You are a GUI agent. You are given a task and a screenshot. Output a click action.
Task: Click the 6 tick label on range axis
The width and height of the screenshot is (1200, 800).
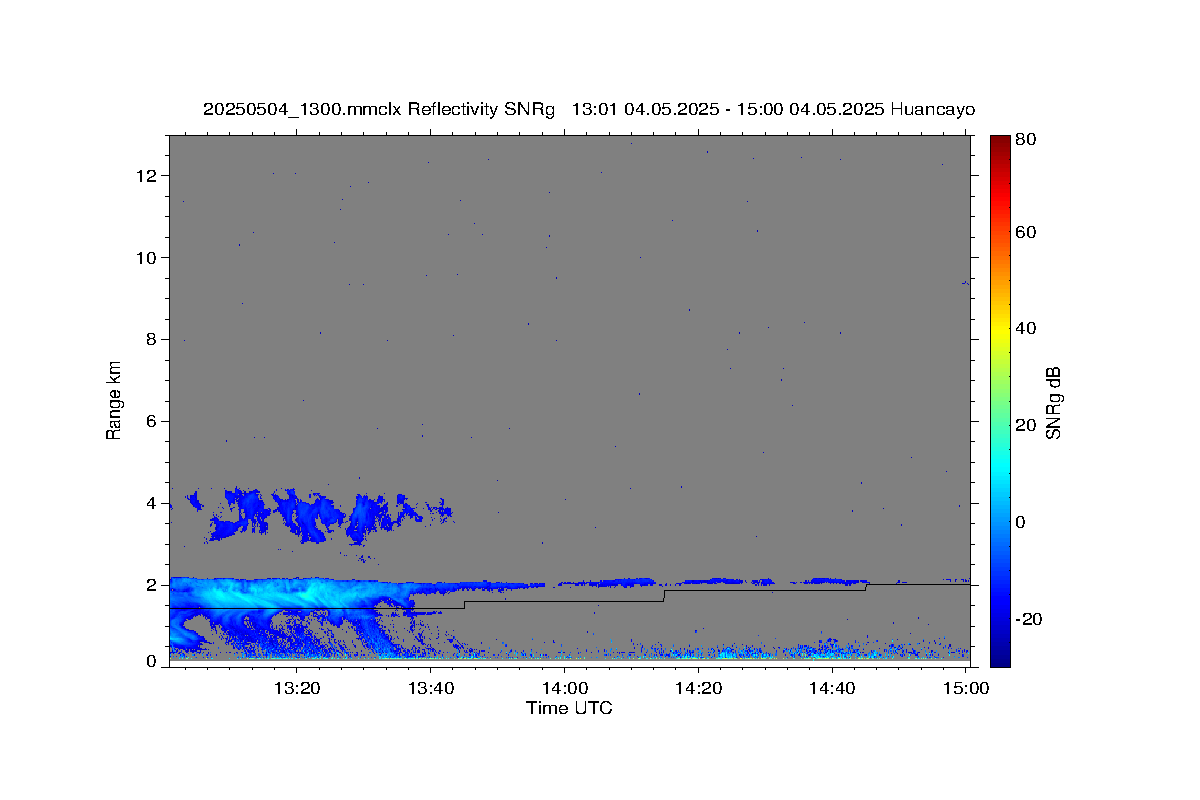pos(152,421)
